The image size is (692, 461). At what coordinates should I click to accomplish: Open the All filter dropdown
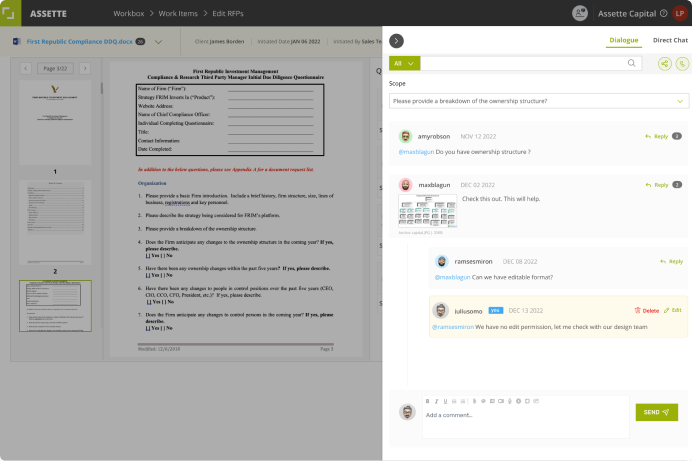click(x=404, y=64)
